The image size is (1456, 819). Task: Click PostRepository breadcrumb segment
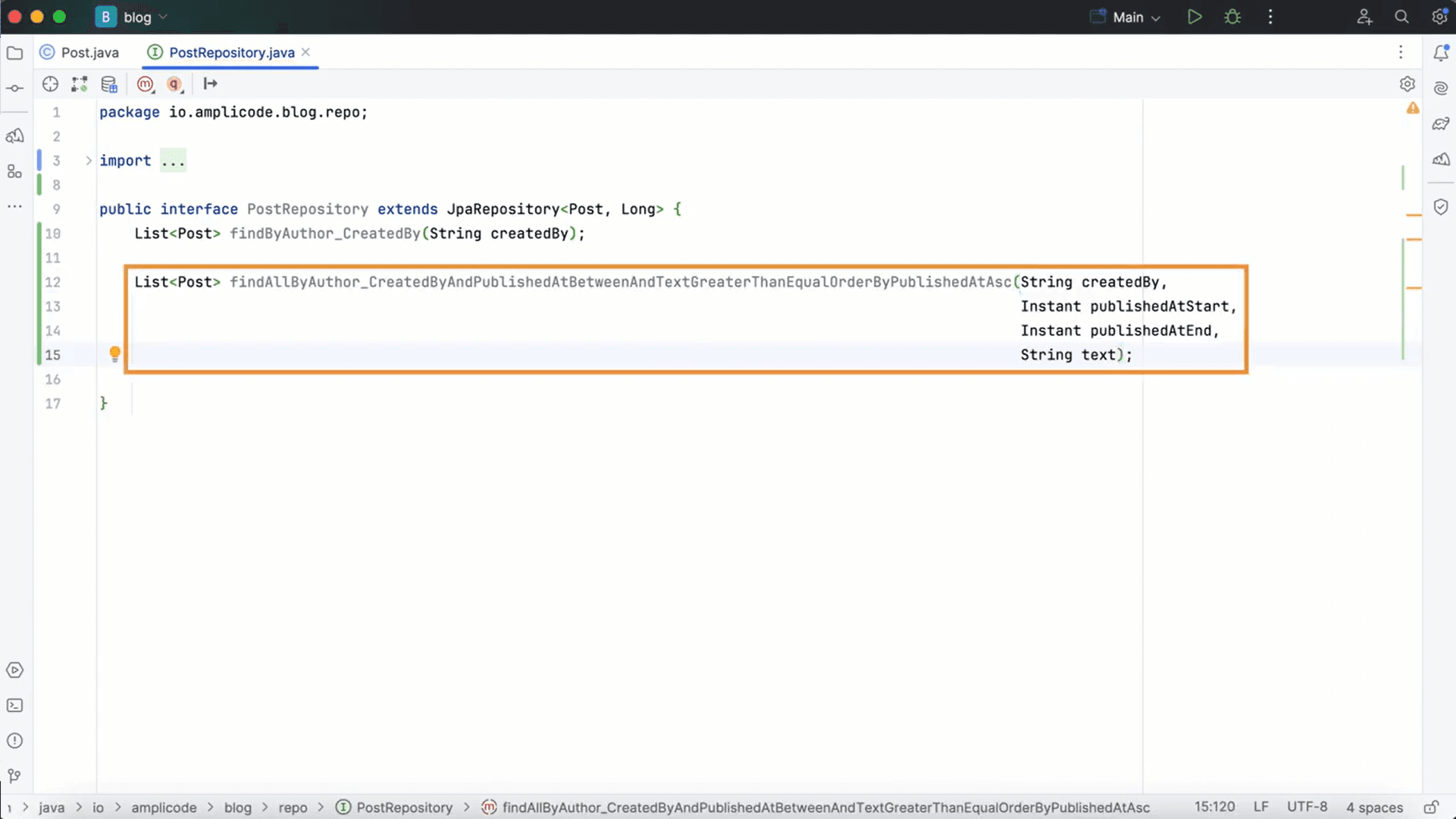(394, 808)
